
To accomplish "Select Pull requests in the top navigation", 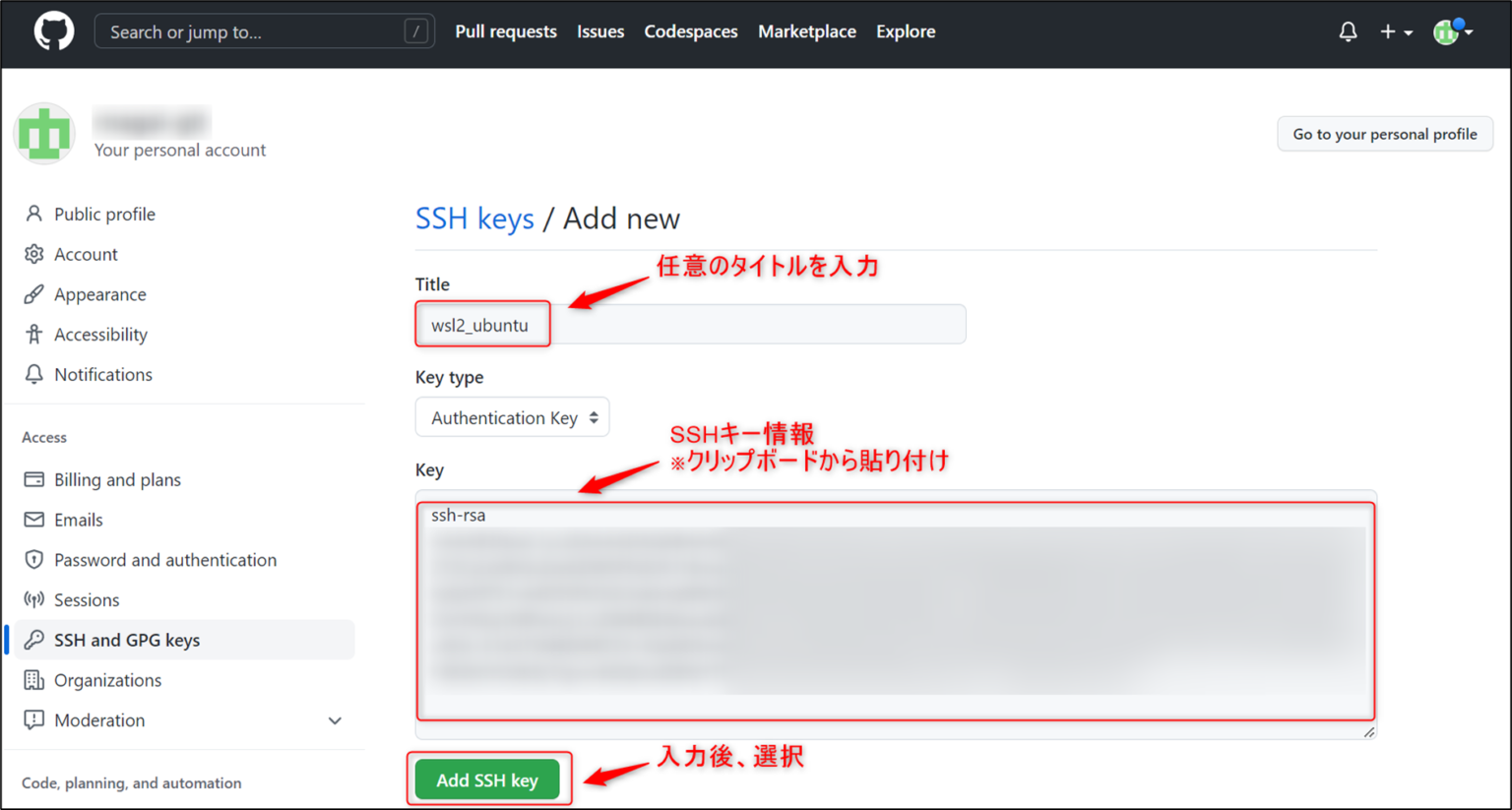I will pos(505,31).
